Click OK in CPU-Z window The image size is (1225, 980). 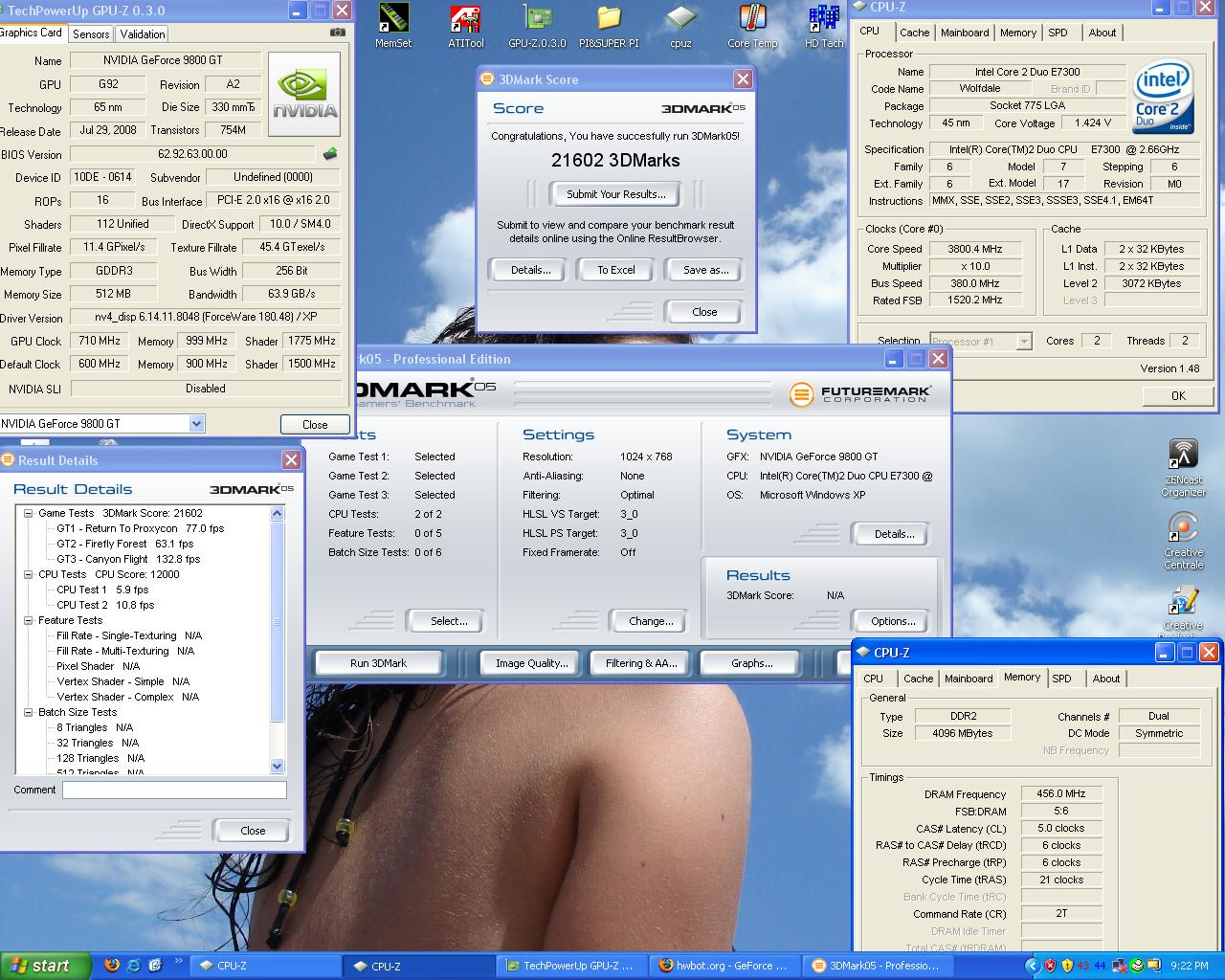[x=1178, y=395]
